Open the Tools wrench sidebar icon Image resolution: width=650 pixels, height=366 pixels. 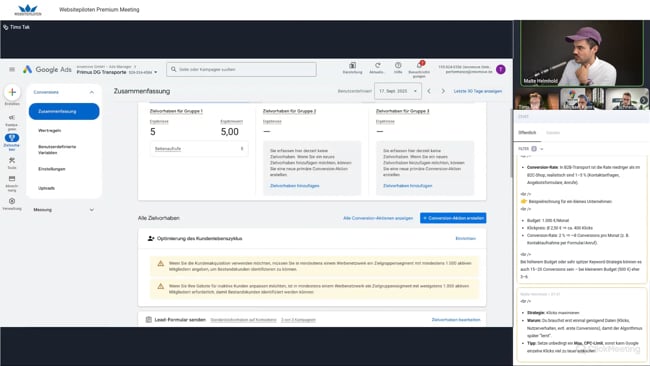point(12,160)
